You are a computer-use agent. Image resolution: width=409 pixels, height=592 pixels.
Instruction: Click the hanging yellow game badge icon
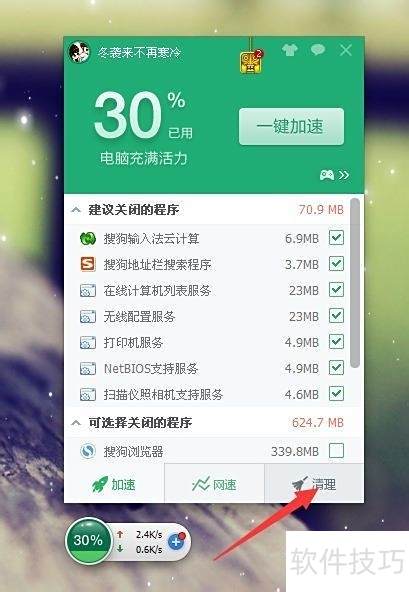(251, 62)
